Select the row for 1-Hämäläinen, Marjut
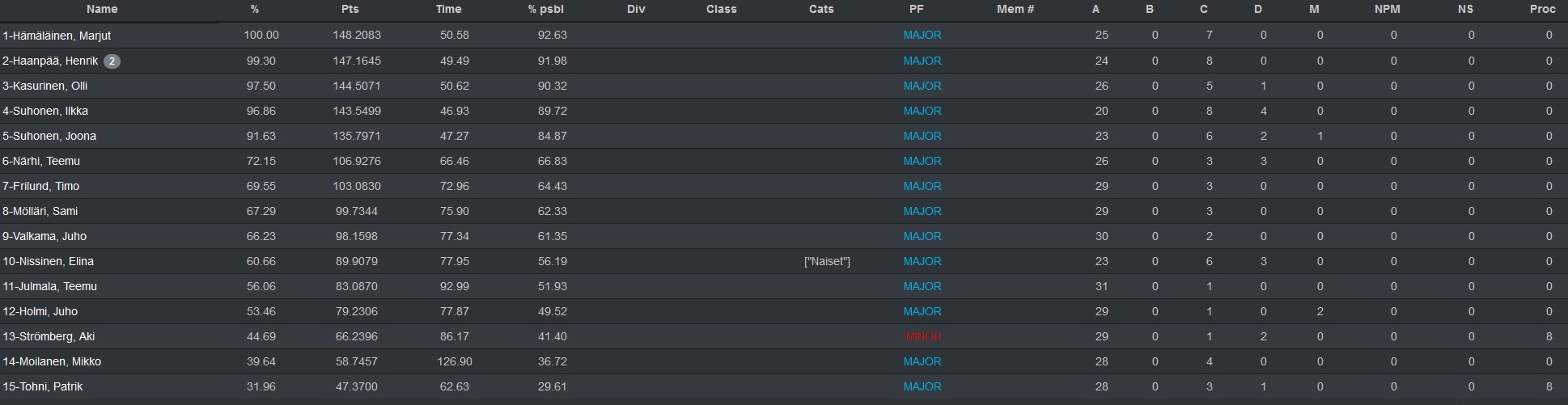The height and width of the screenshot is (405, 1568). pos(784,36)
